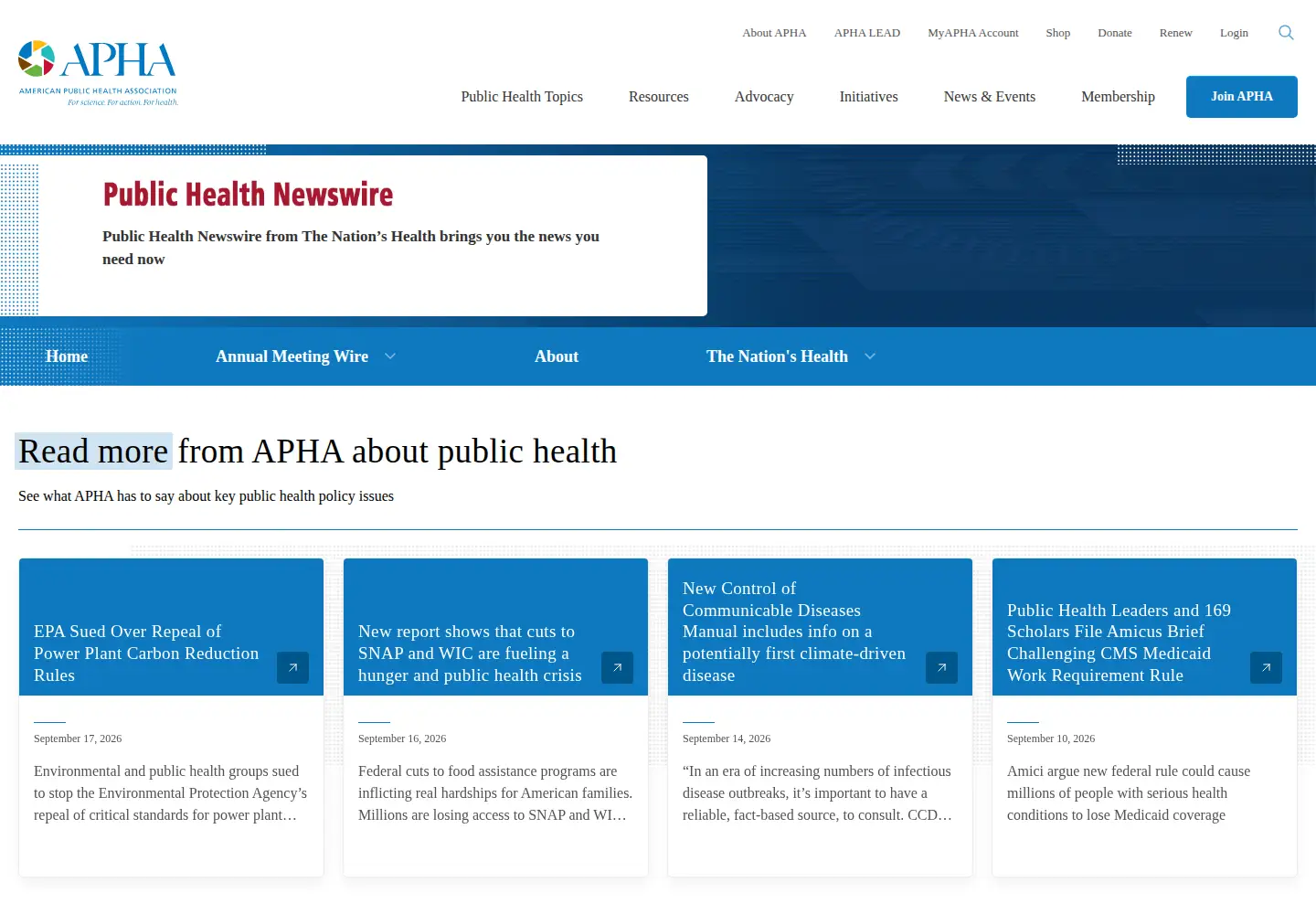The image size is (1316, 914).
Task: Select The Nation's Health tab
Action: (x=777, y=356)
